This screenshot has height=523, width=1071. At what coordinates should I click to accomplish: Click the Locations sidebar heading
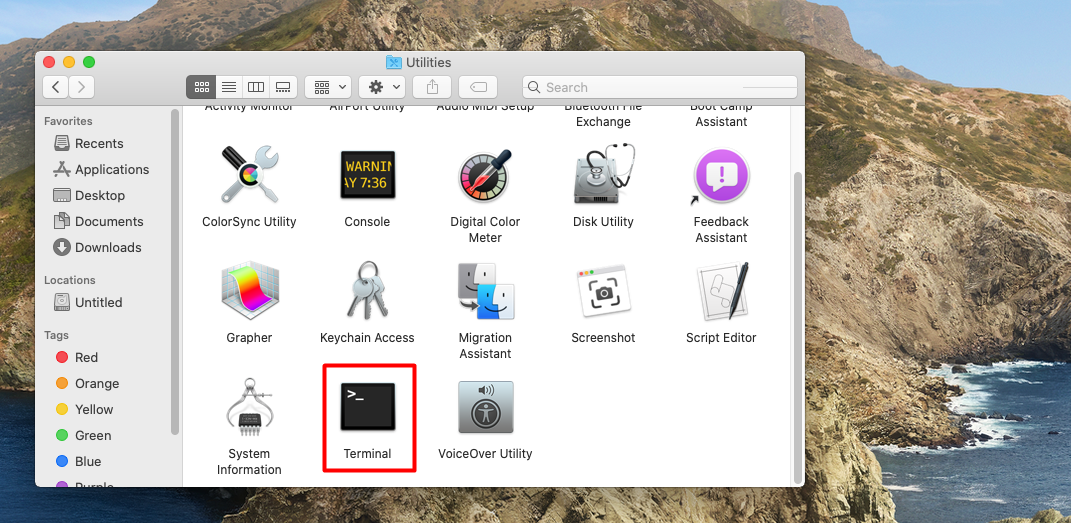(70, 280)
